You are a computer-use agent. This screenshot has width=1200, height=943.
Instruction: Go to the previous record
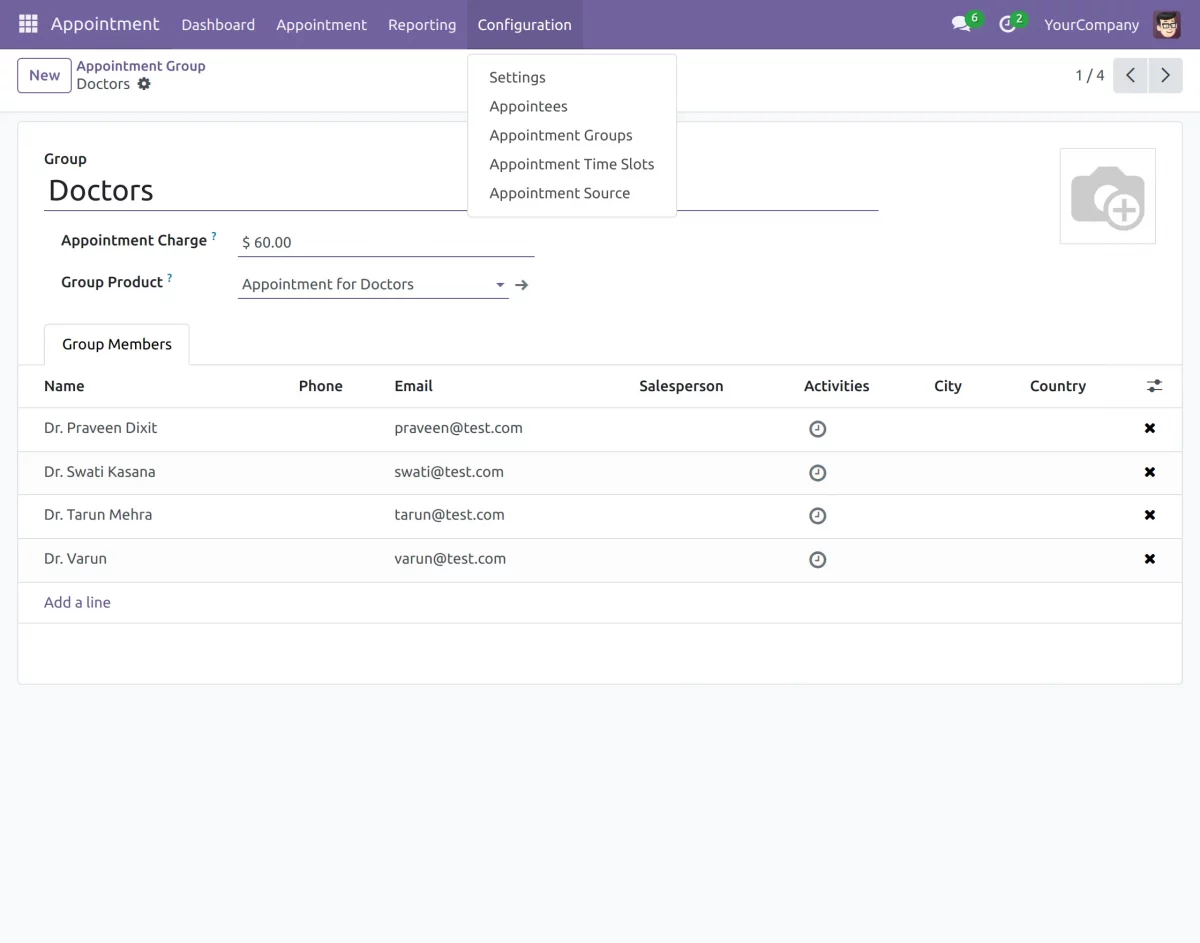[x=1130, y=76]
